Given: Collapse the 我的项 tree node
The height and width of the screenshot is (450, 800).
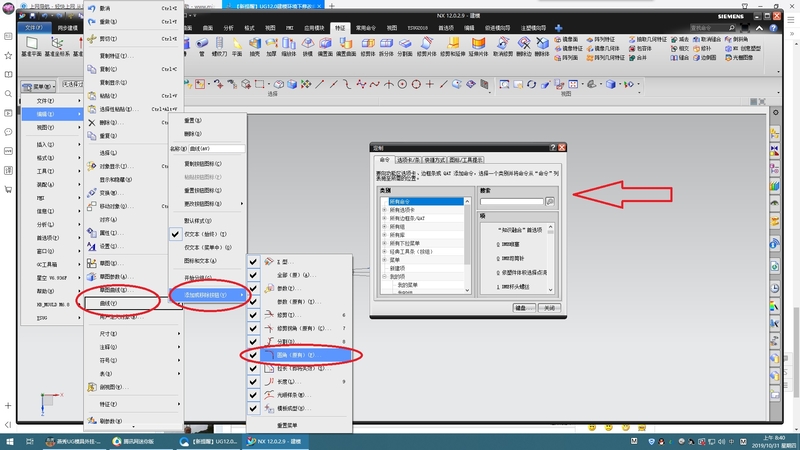Looking at the screenshot, I should pos(385,276).
